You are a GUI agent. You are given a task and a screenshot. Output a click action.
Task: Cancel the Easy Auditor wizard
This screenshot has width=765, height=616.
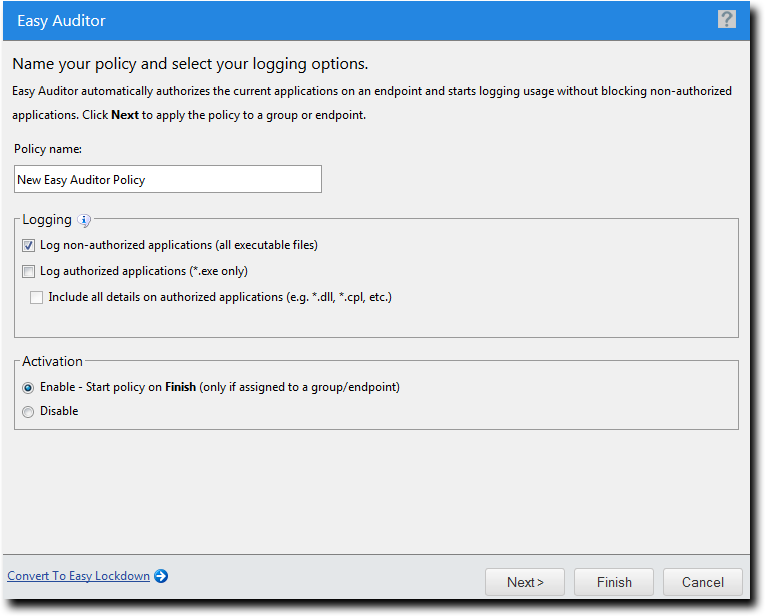coord(703,582)
